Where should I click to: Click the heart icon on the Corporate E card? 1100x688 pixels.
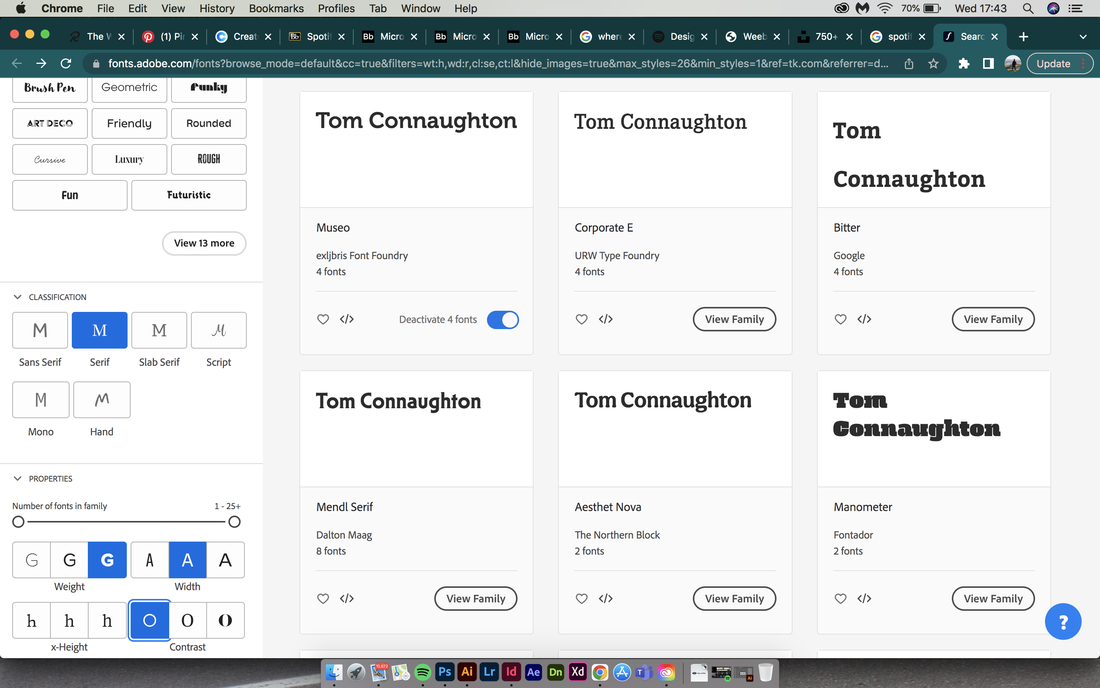pyautogui.click(x=582, y=319)
